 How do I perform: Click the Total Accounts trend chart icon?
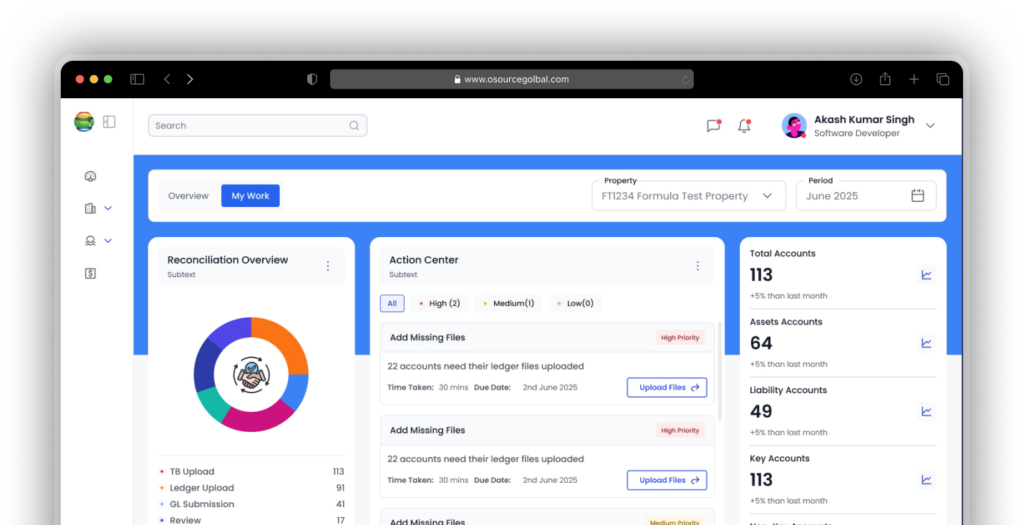pyautogui.click(x=926, y=275)
